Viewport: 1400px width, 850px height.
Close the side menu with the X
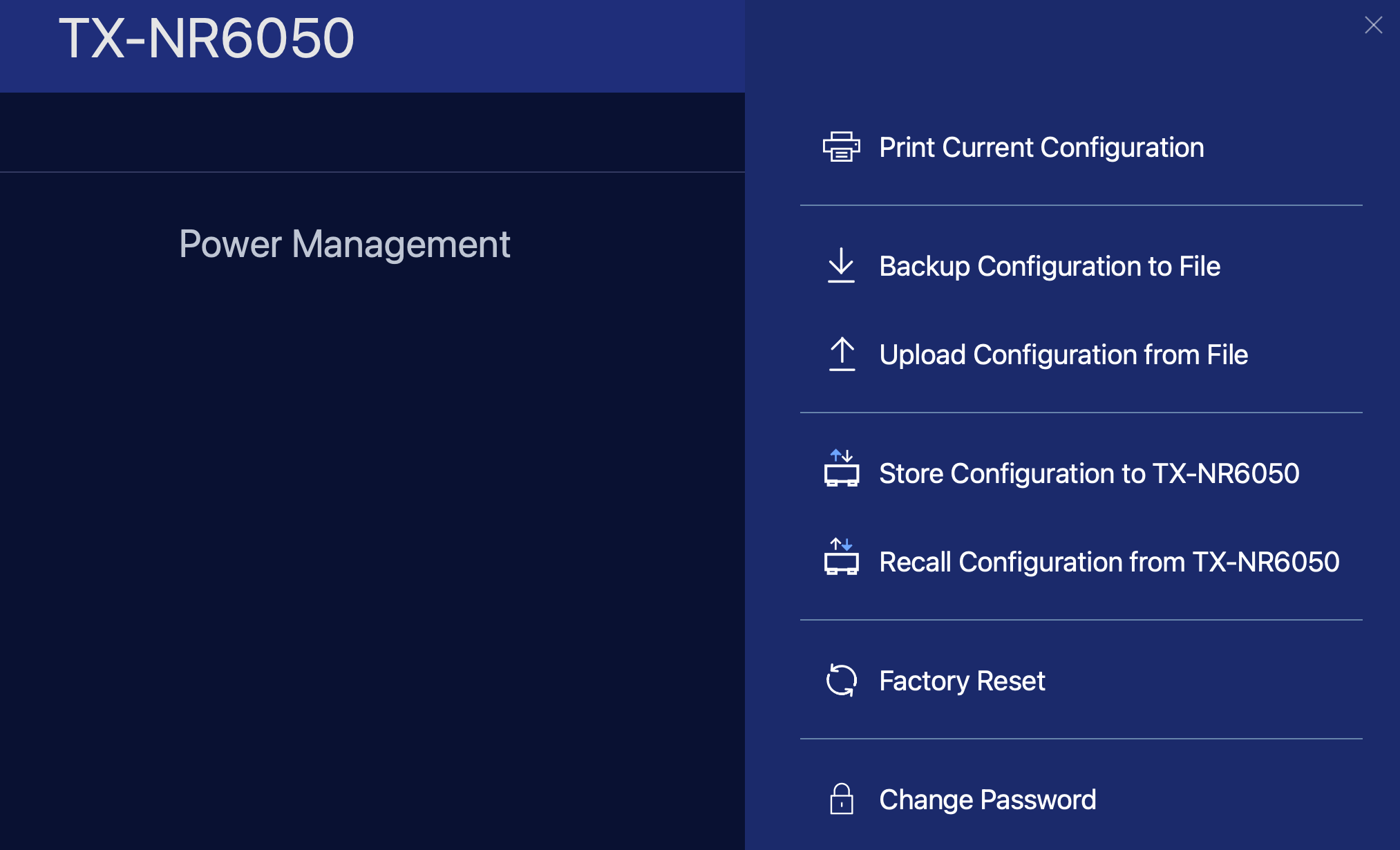pos(1373,26)
